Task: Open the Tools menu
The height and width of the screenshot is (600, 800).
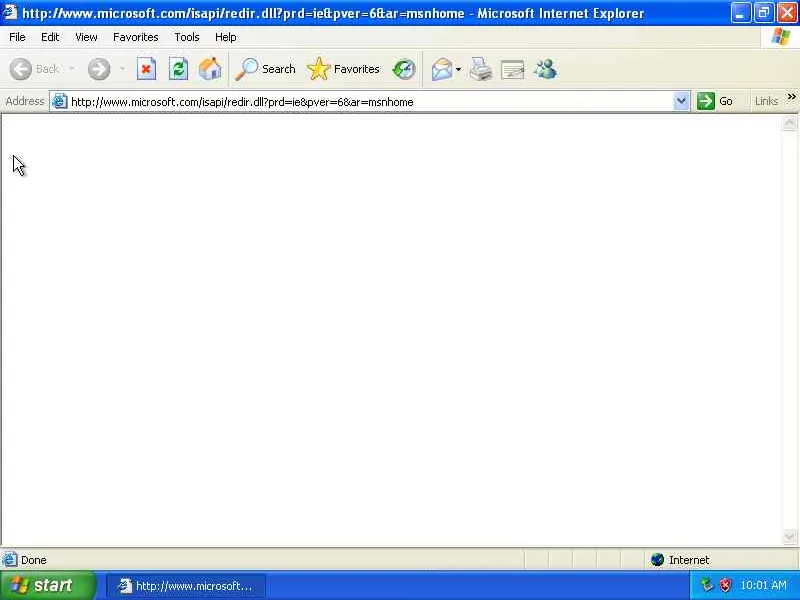Action: point(187,37)
